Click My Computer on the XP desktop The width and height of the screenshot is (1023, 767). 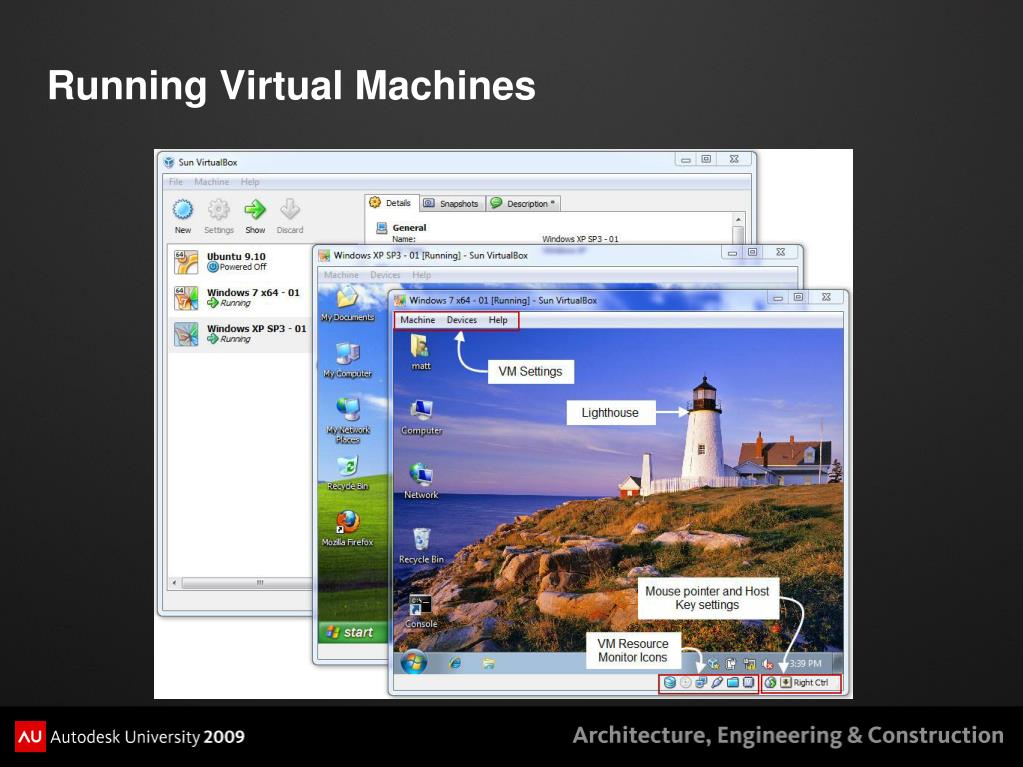coord(347,360)
